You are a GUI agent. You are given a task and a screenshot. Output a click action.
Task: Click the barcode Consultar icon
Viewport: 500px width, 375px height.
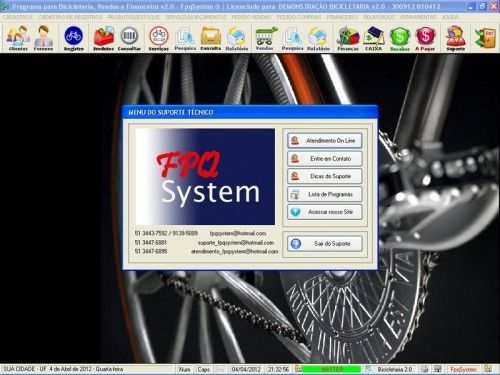pos(129,38)
